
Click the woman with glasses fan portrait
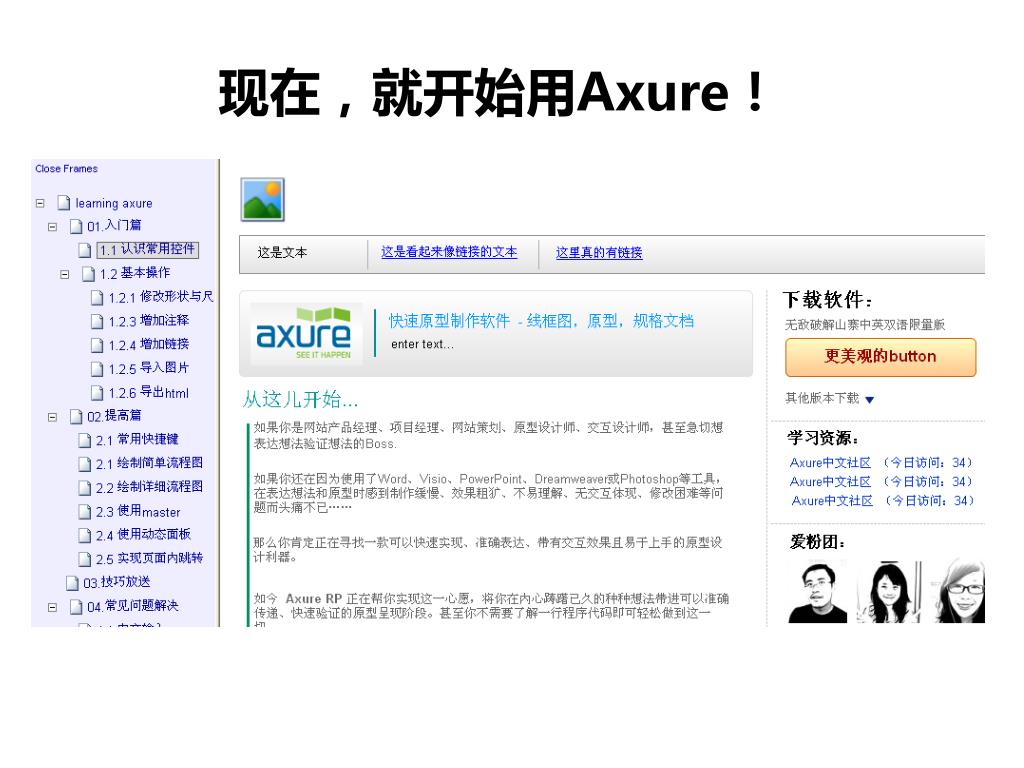tap(960, 592)
